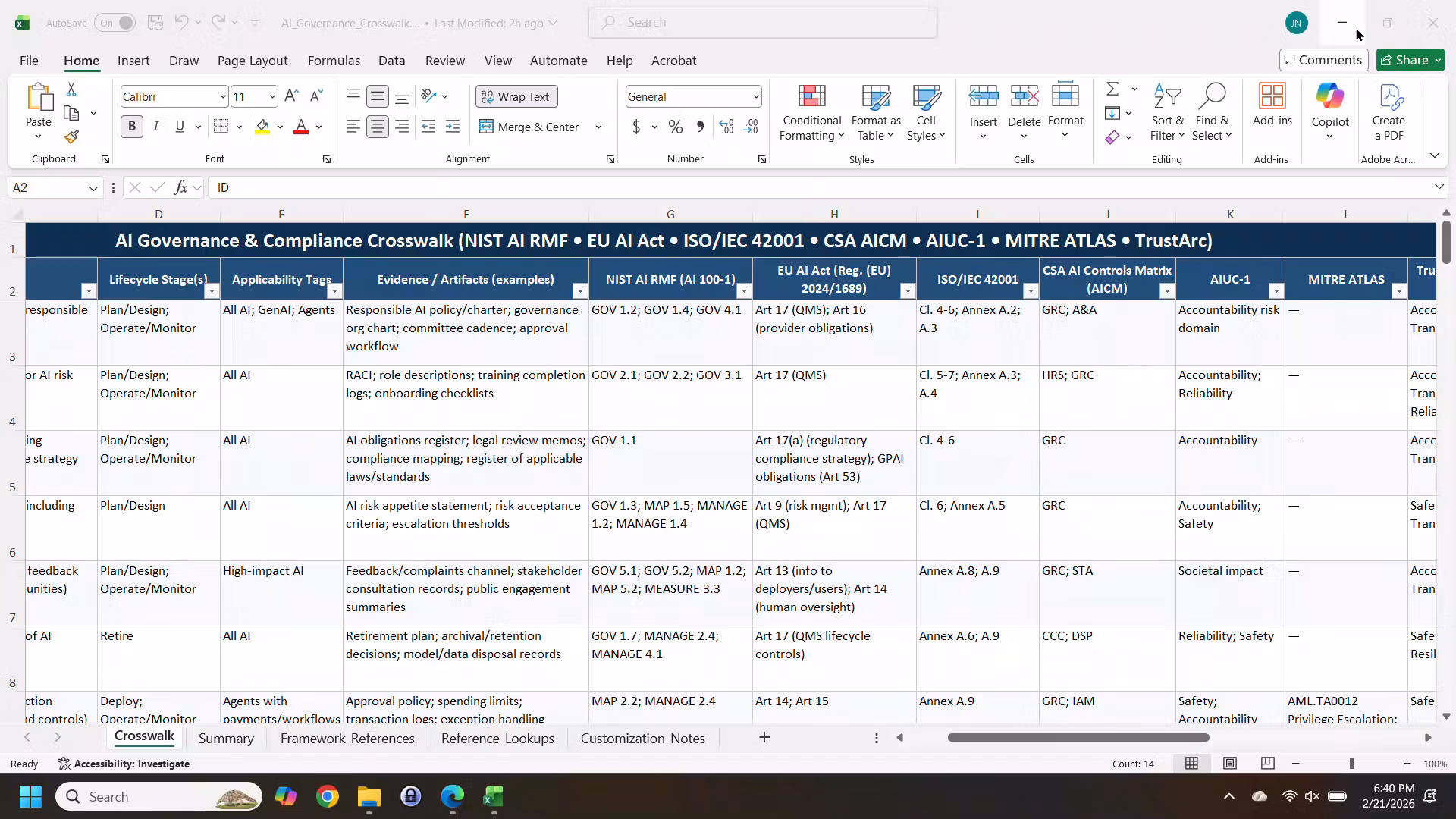This screenshot has height=819, width=1456.
Task: Toggle Middle Align vertical alignment
Action: point(378,96)
